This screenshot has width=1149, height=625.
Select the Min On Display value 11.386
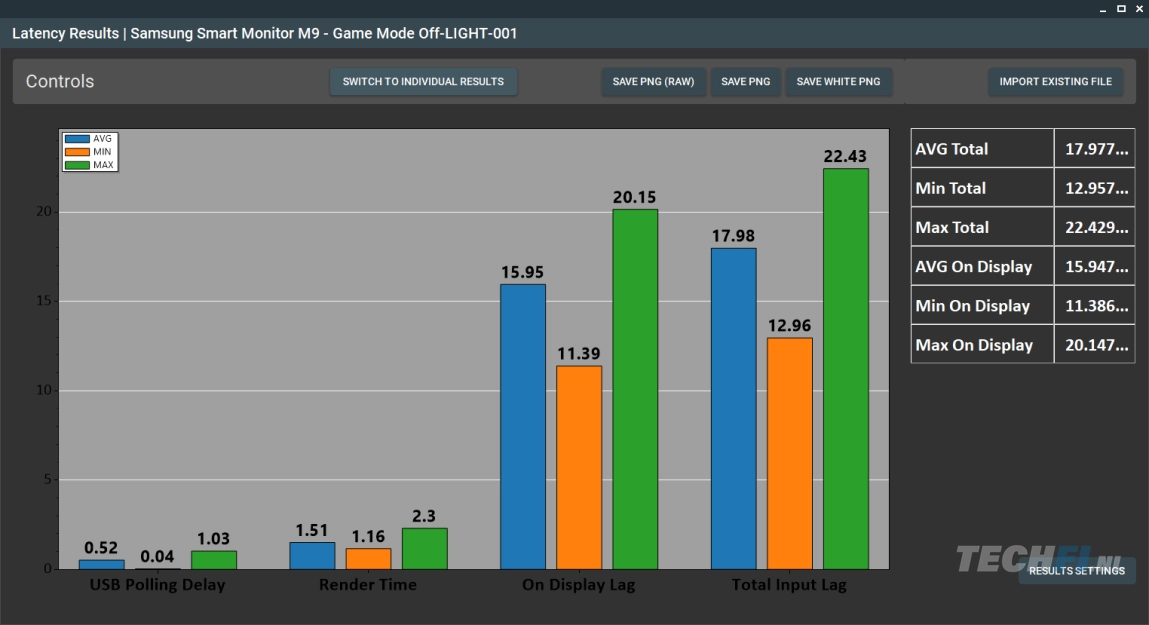tap(1095, 306)
